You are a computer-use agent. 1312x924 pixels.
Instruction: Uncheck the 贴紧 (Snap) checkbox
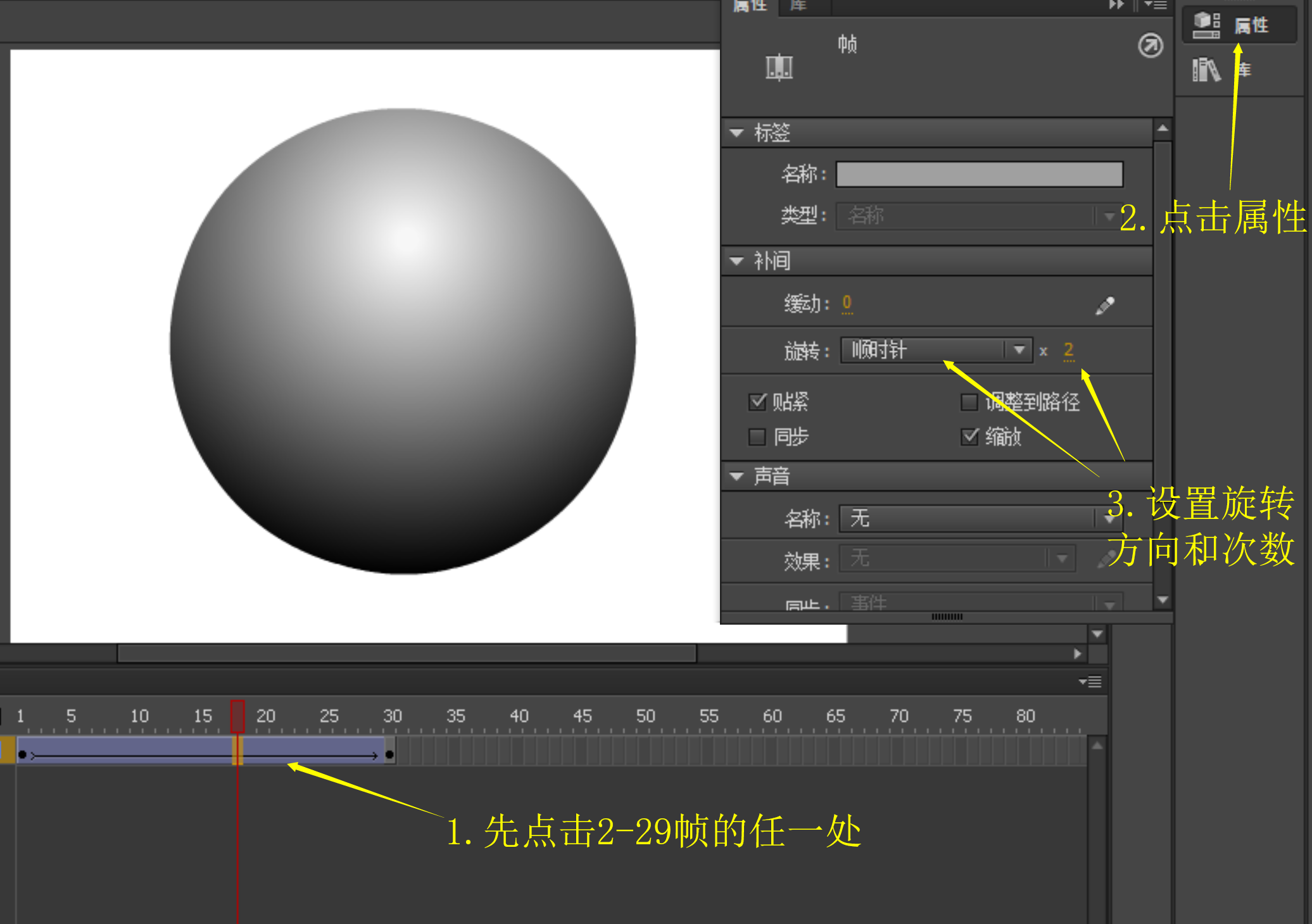coord(757,401)
